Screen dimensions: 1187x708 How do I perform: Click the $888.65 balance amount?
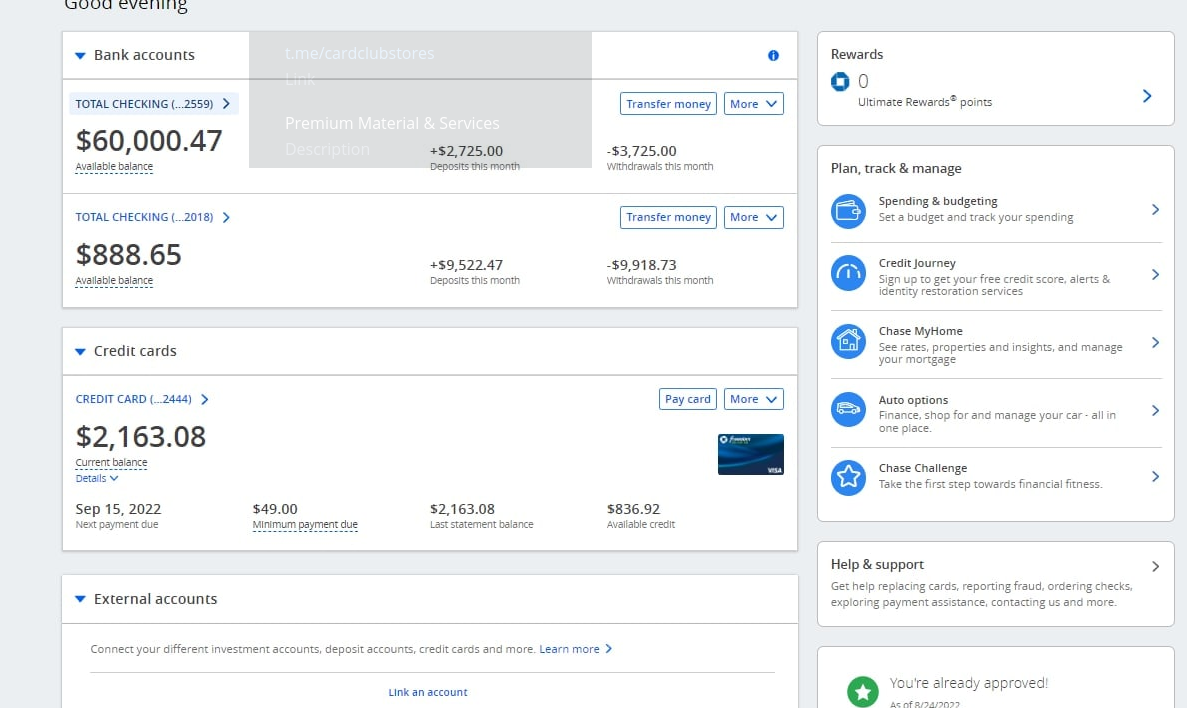point(129,255)
